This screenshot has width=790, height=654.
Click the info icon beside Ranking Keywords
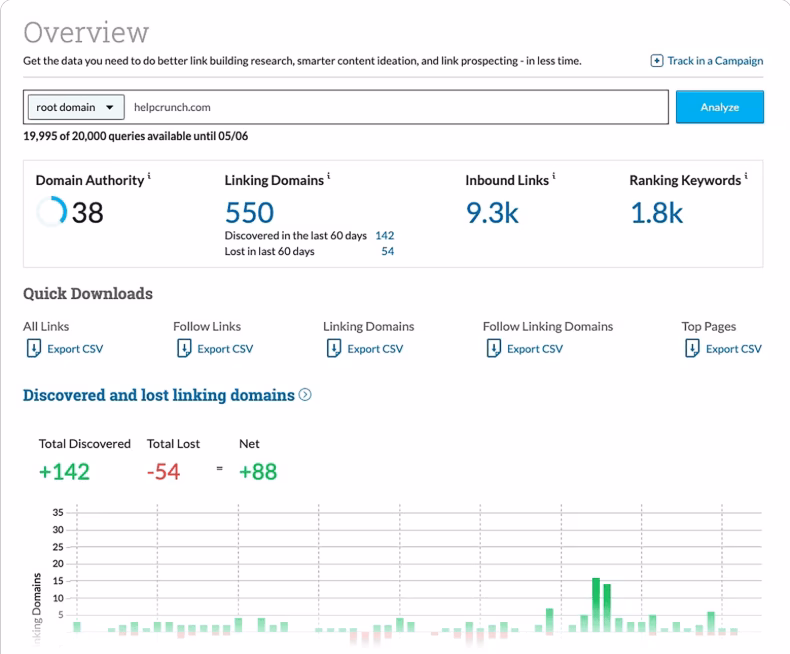746,178
